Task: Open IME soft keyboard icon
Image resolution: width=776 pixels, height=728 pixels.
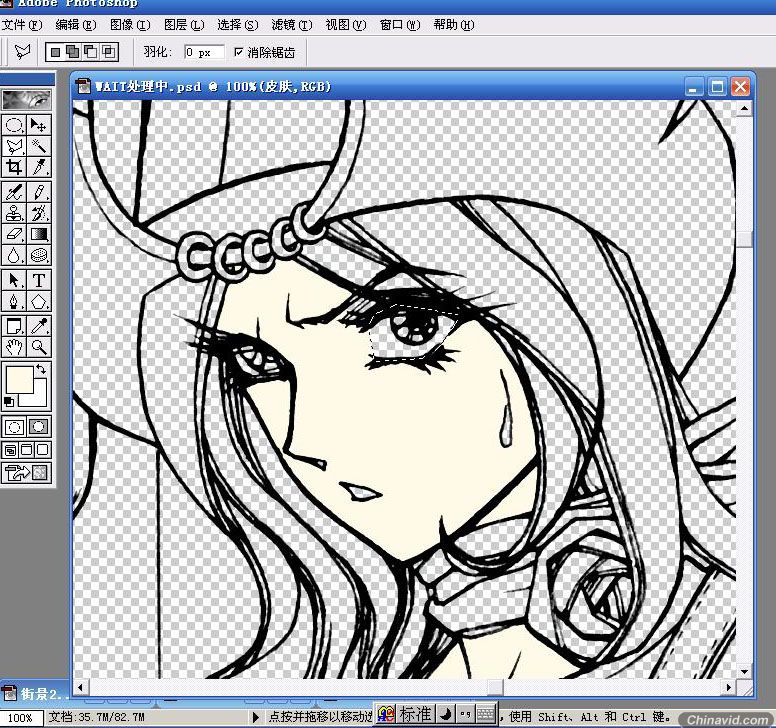Action: coord(485,714)
